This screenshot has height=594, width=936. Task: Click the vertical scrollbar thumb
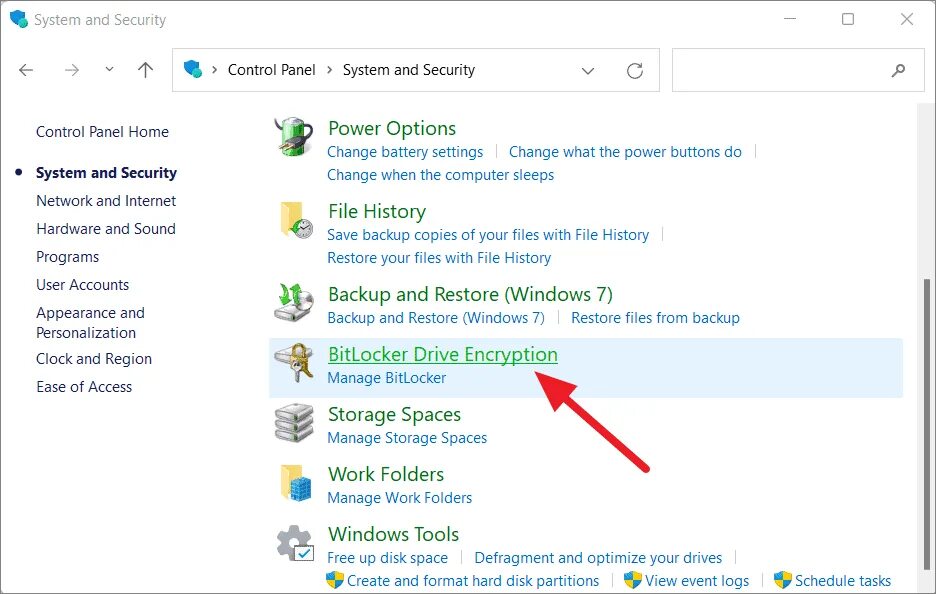927,424
